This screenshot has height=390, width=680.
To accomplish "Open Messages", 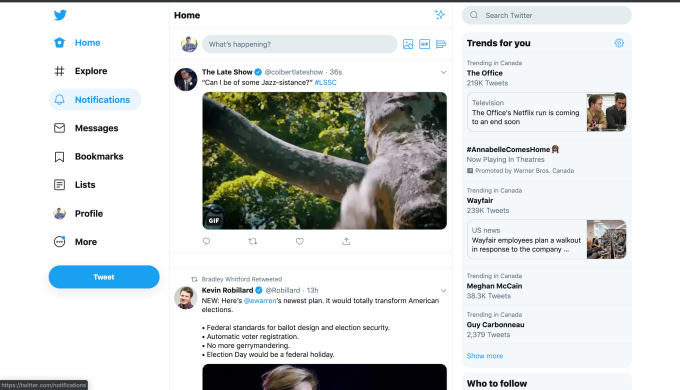I will click(86, 128).
